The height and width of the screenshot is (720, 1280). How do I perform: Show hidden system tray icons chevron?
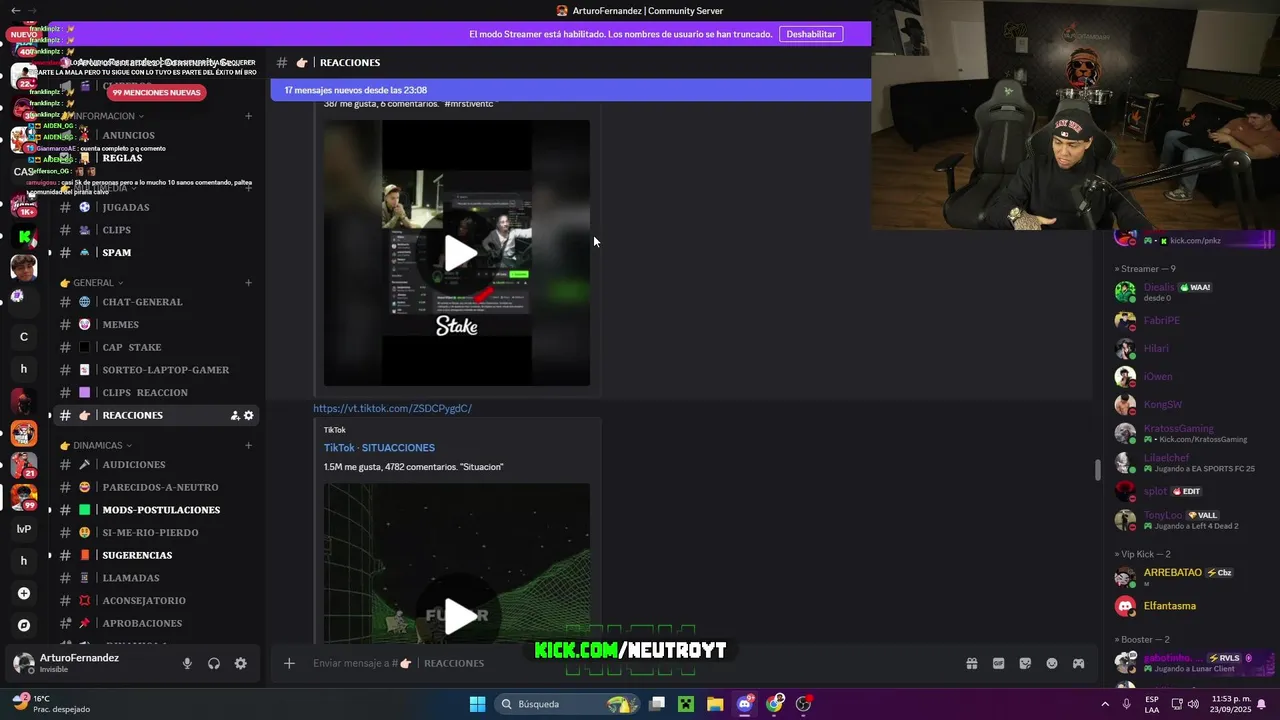coord(1105,704)
